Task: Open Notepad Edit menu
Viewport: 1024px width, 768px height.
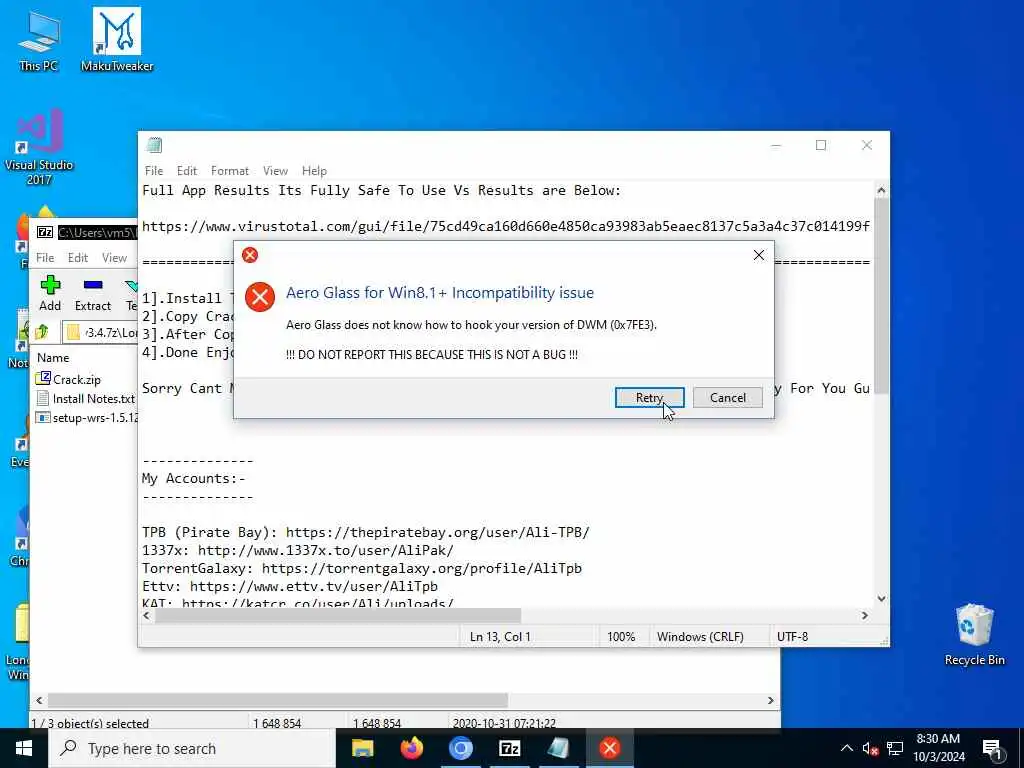Action: [187, 170]
